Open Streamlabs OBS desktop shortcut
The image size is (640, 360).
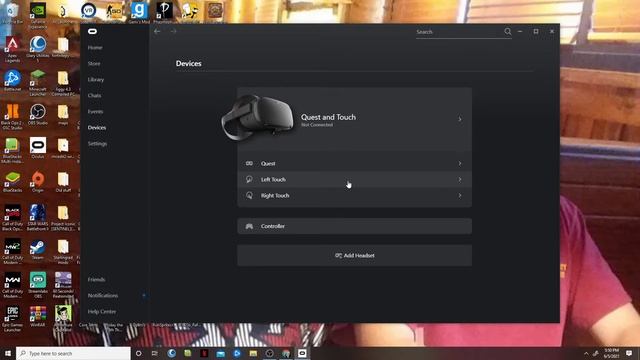38,285
